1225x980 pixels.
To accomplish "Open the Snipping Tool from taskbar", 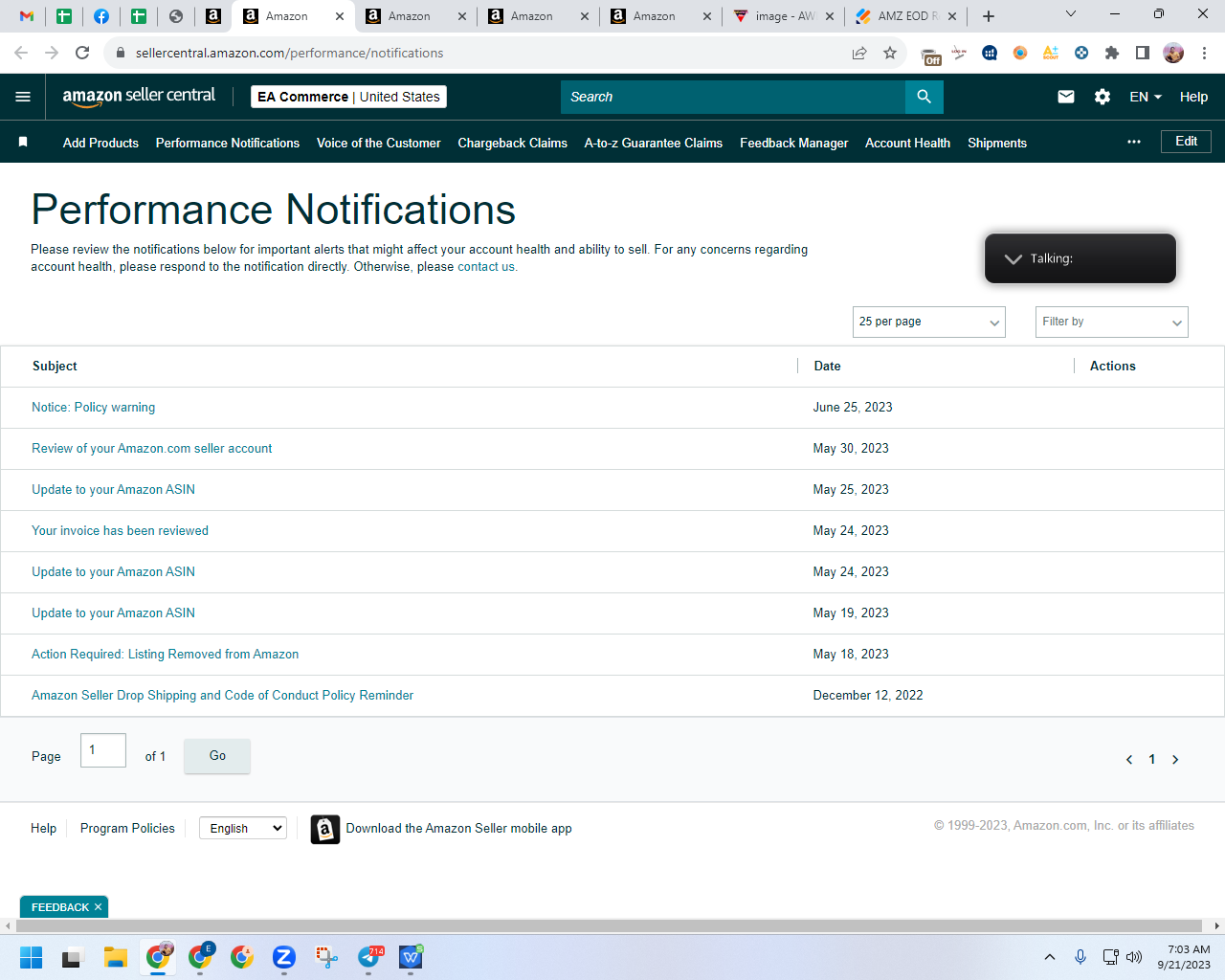I will pyautogui.click(x=327, y=957).
